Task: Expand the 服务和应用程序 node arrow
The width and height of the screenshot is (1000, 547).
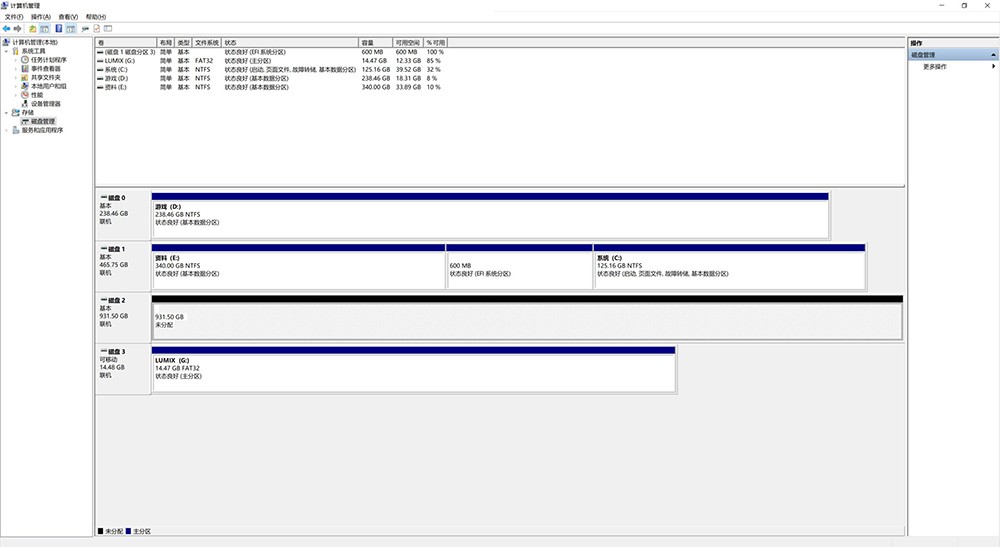Action: click(x=7, y=130)
